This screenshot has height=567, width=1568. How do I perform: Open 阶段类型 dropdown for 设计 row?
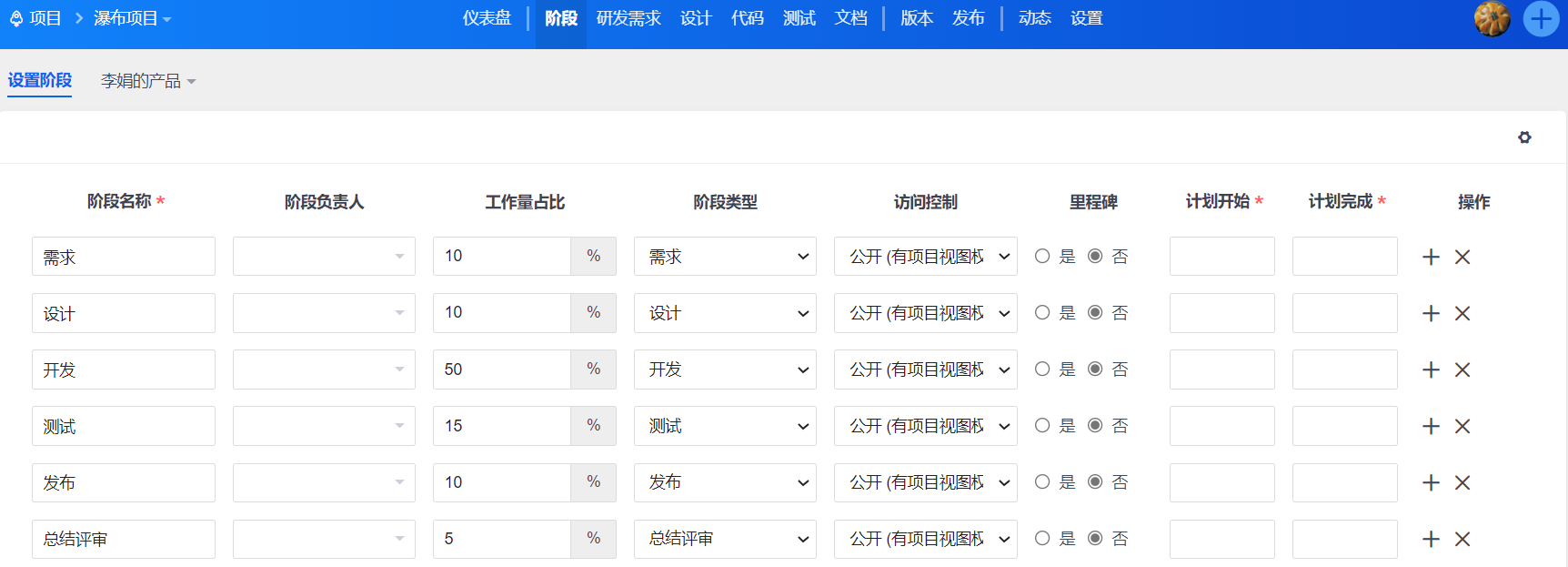[725, 314]
